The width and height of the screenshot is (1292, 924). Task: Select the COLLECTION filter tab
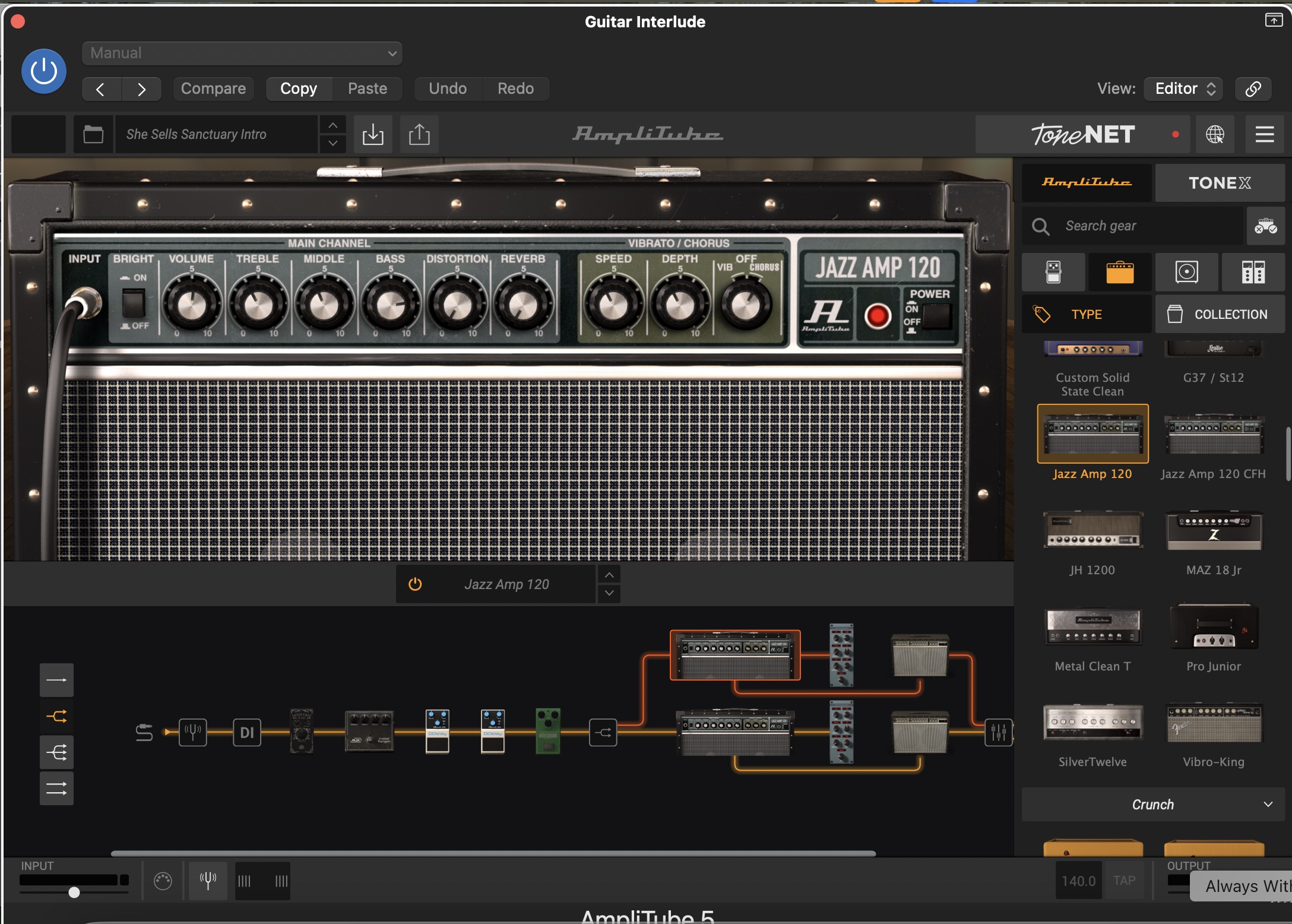pos(1220,314)
